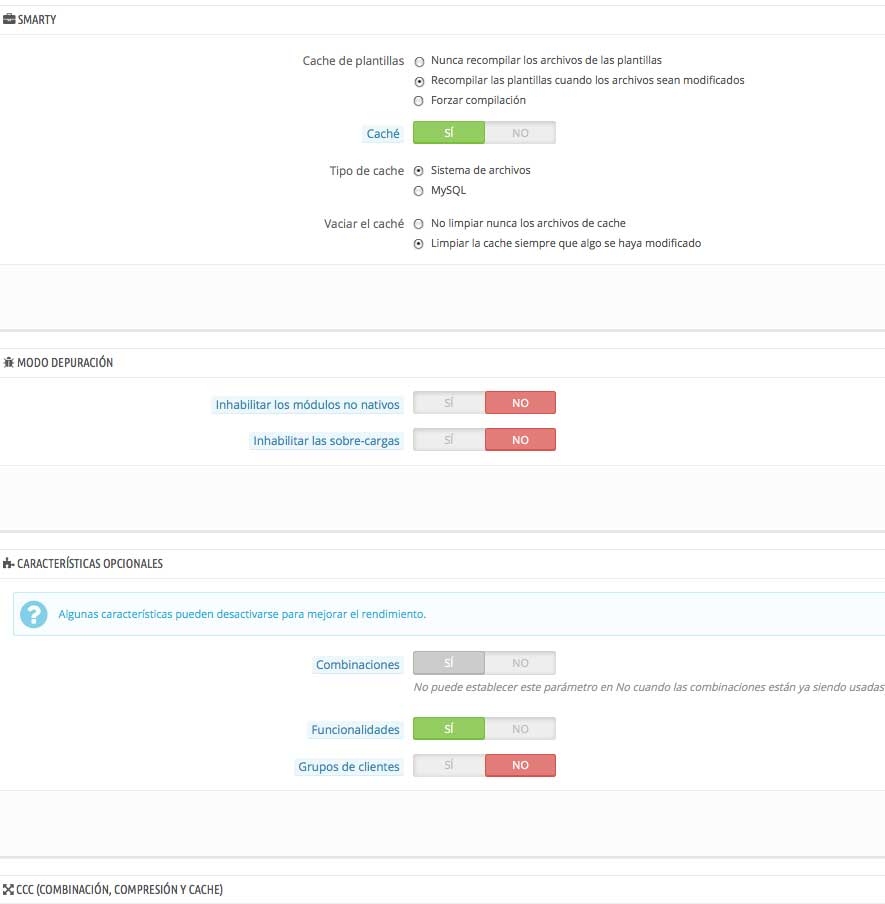The image size is (885, 904).
Task: Click NO for Inhabilitar las sobre-cargas
Action: click(520, 439)
